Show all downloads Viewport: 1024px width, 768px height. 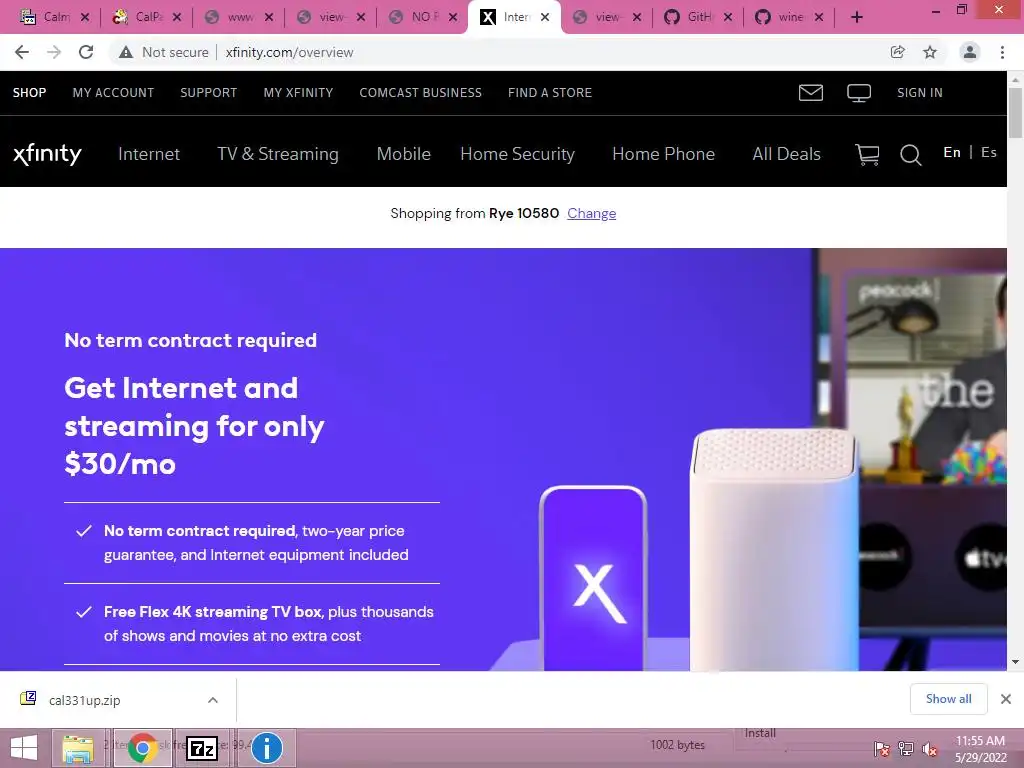point(948,699)
